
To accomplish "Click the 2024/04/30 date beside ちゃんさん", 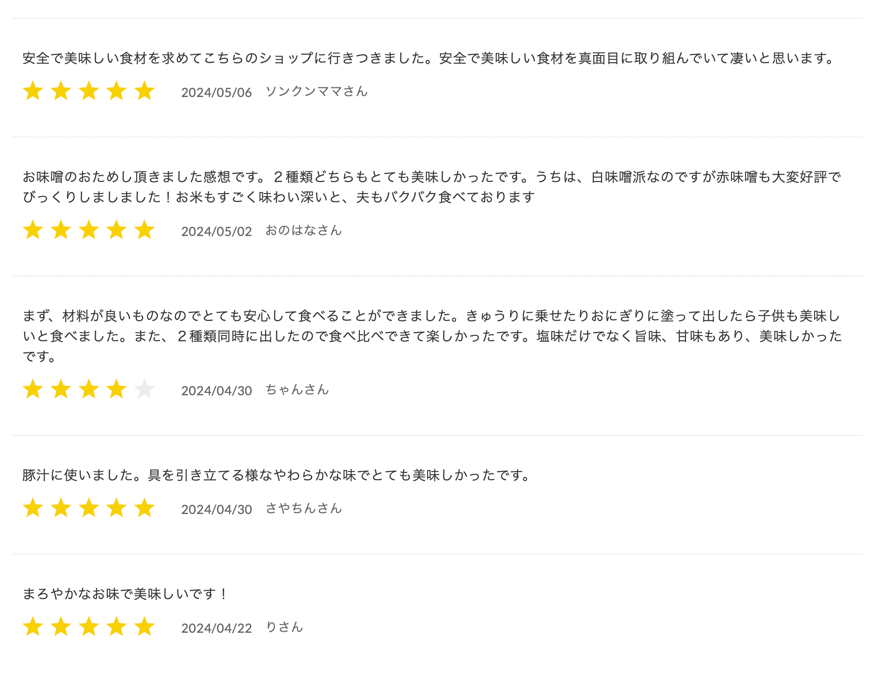I will [216, 391].
